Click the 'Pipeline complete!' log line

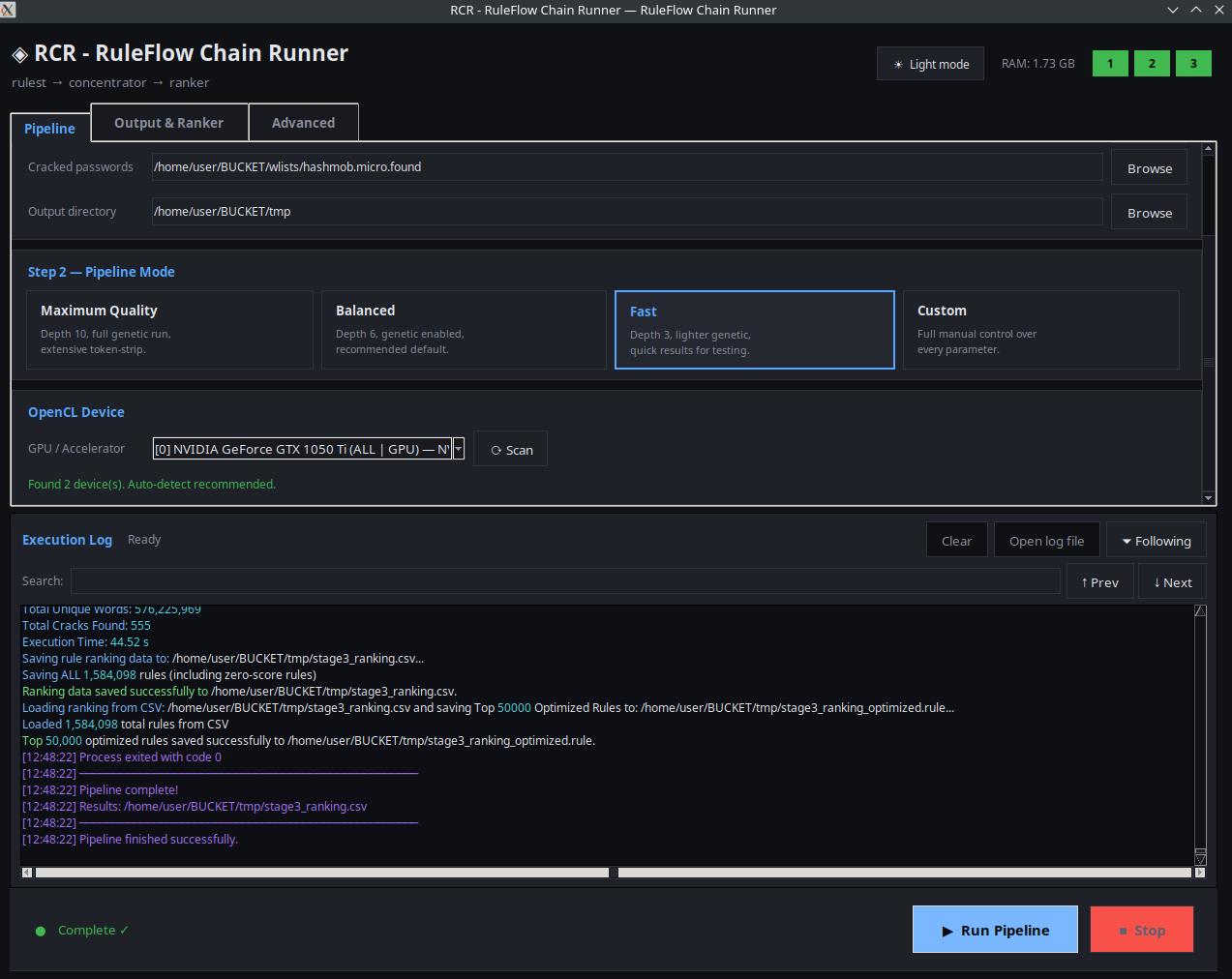pos(101,789)
